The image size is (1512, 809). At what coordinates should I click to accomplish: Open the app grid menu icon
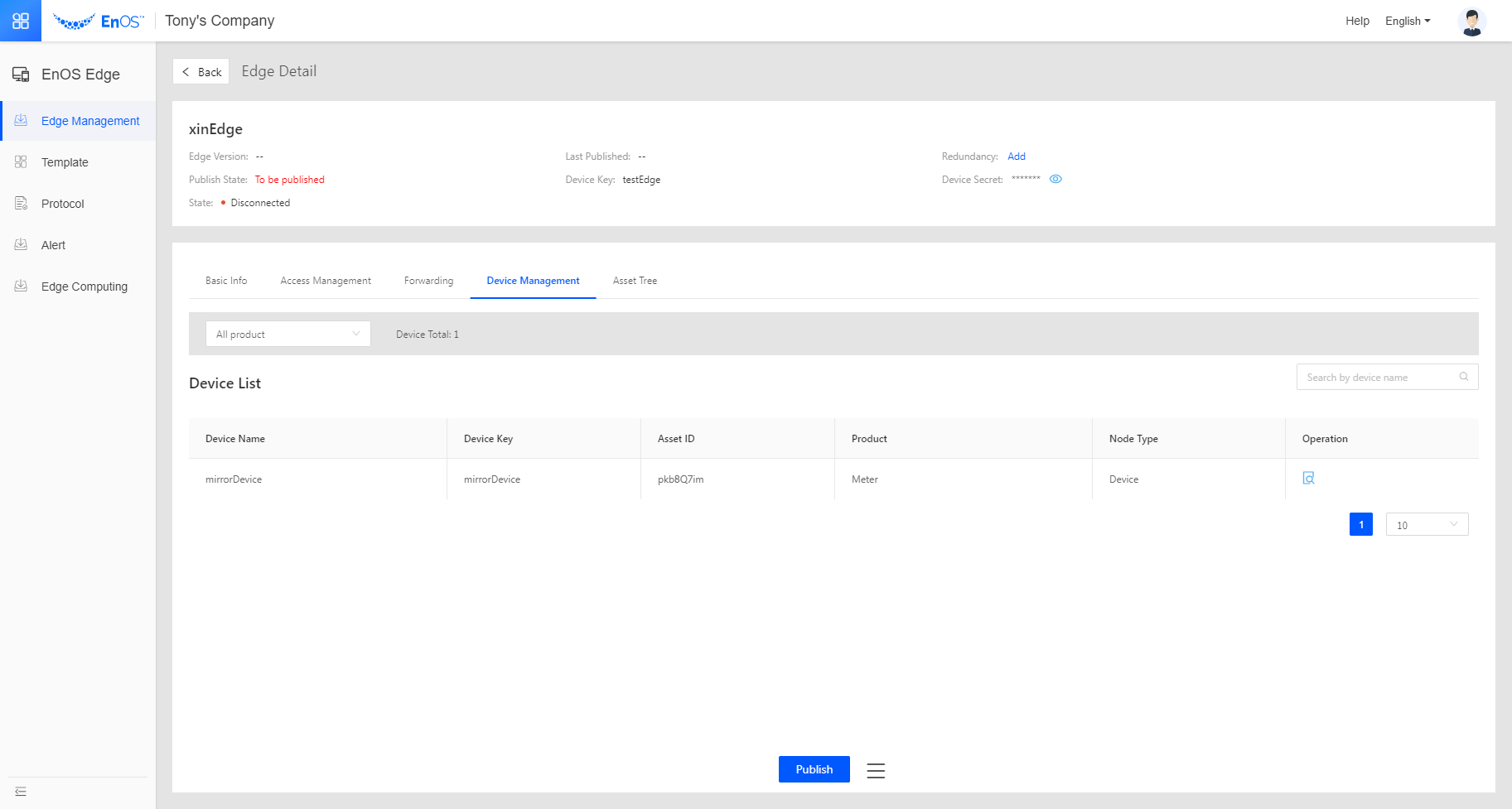coord(21,21)
